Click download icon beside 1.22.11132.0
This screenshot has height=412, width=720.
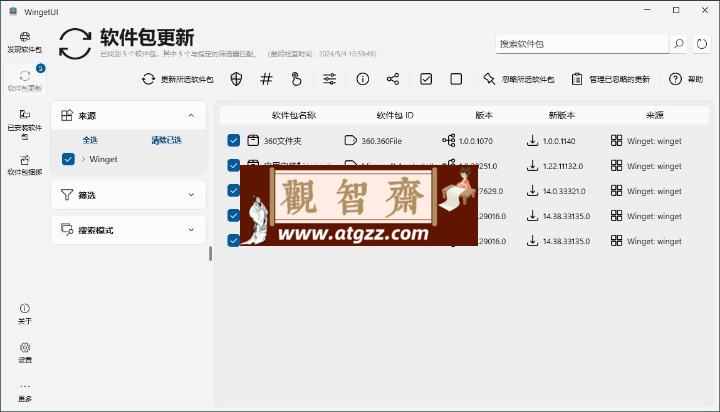pyautogui.click(x=532, y=165)
